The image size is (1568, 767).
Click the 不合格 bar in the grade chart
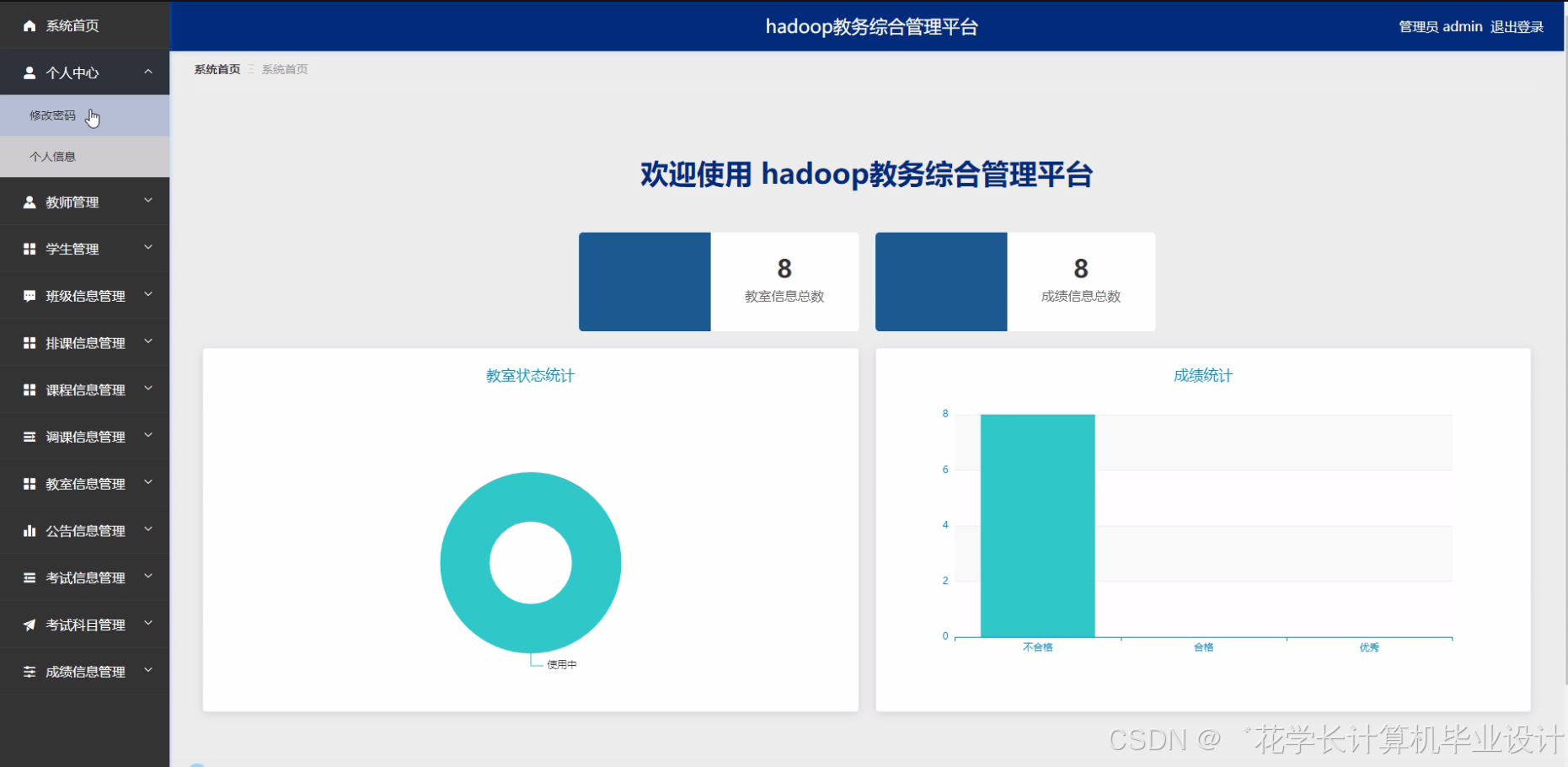1036,523
